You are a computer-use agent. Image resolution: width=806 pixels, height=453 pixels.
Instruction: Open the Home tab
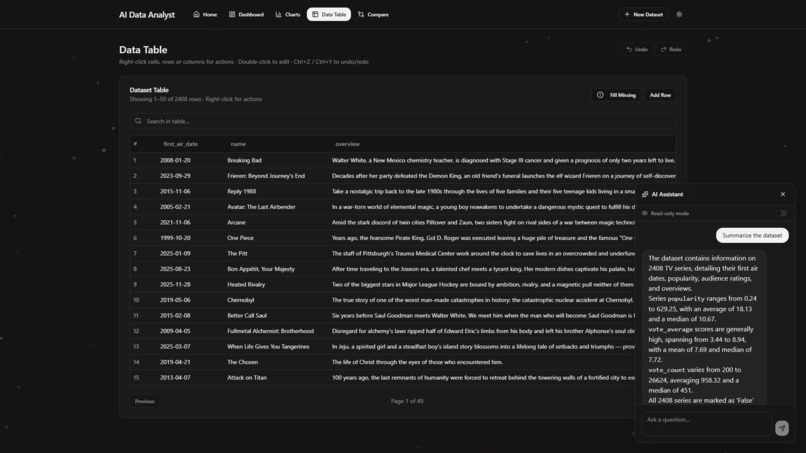click(x=205, y=14)
